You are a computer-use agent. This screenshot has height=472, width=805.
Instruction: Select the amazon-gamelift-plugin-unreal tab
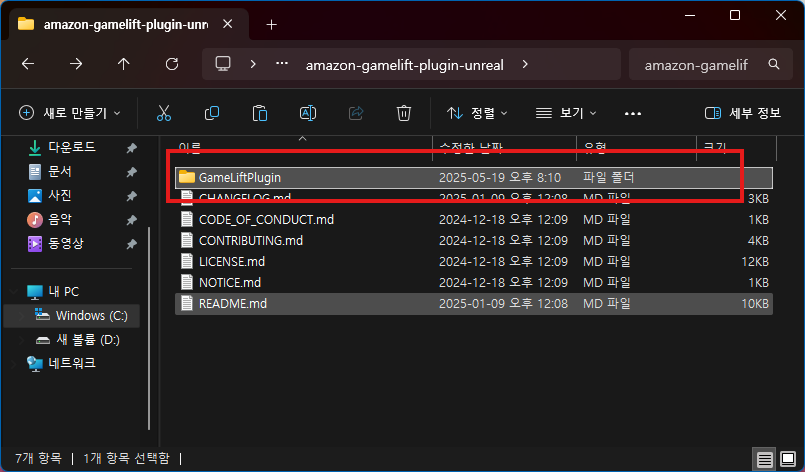click(125, 24)
